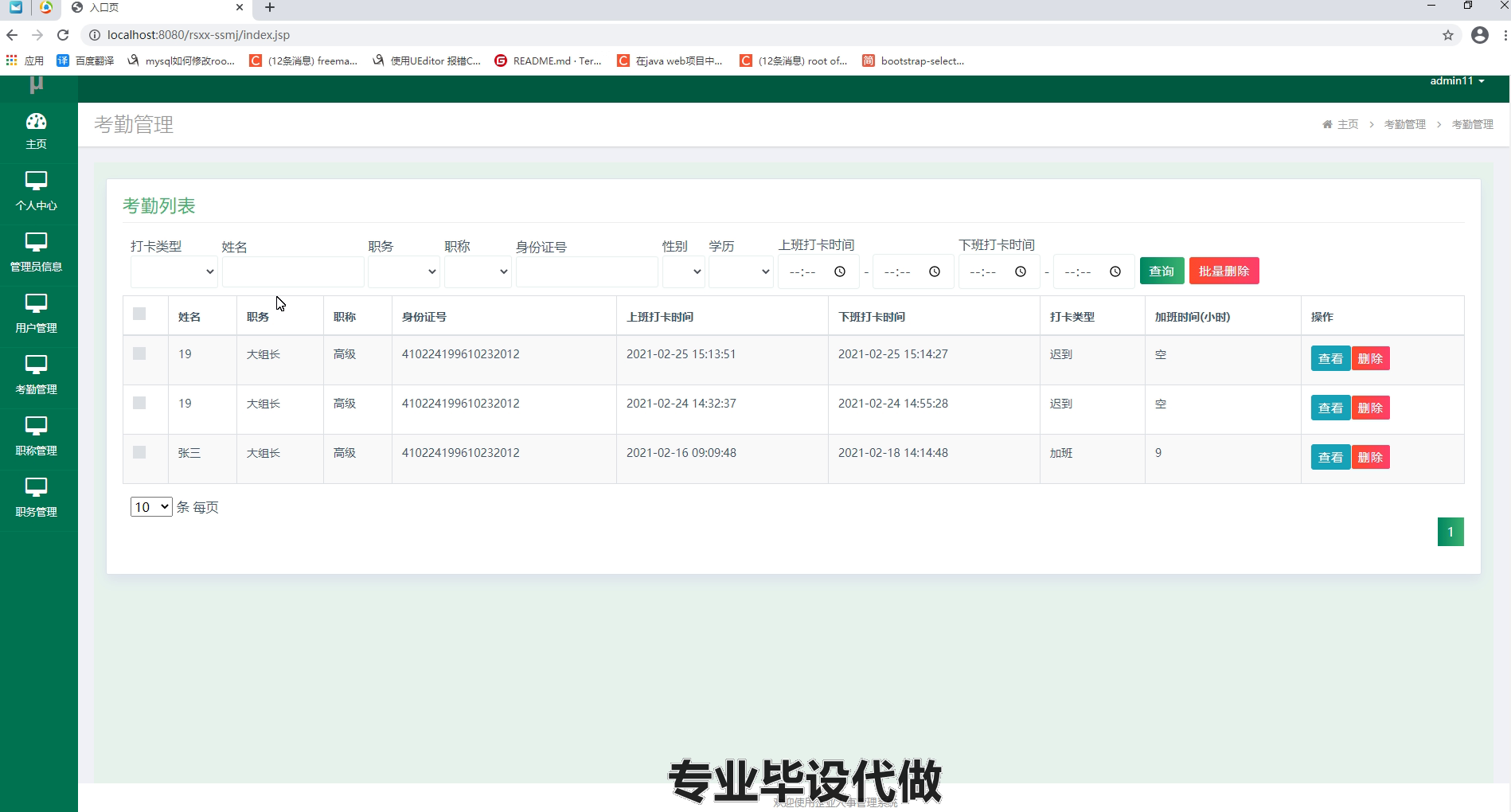Check the row dated 2021-02-24 14:32:37
The width and height of the screenshot is (1511, 812).
click(139, 403)
